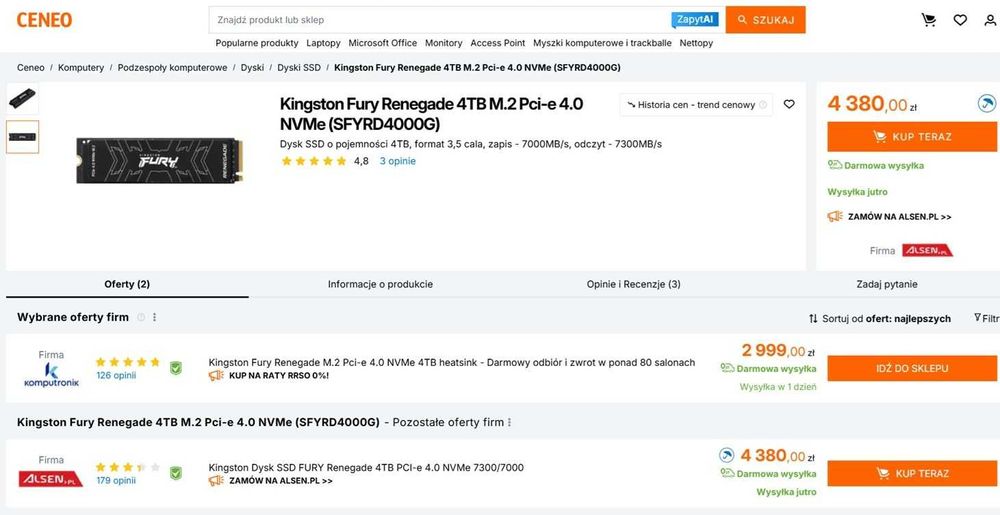Select Myszki komputerowe i trackballe link
This screenshot has width=1000, height=515.
click(x=602, y=43)
